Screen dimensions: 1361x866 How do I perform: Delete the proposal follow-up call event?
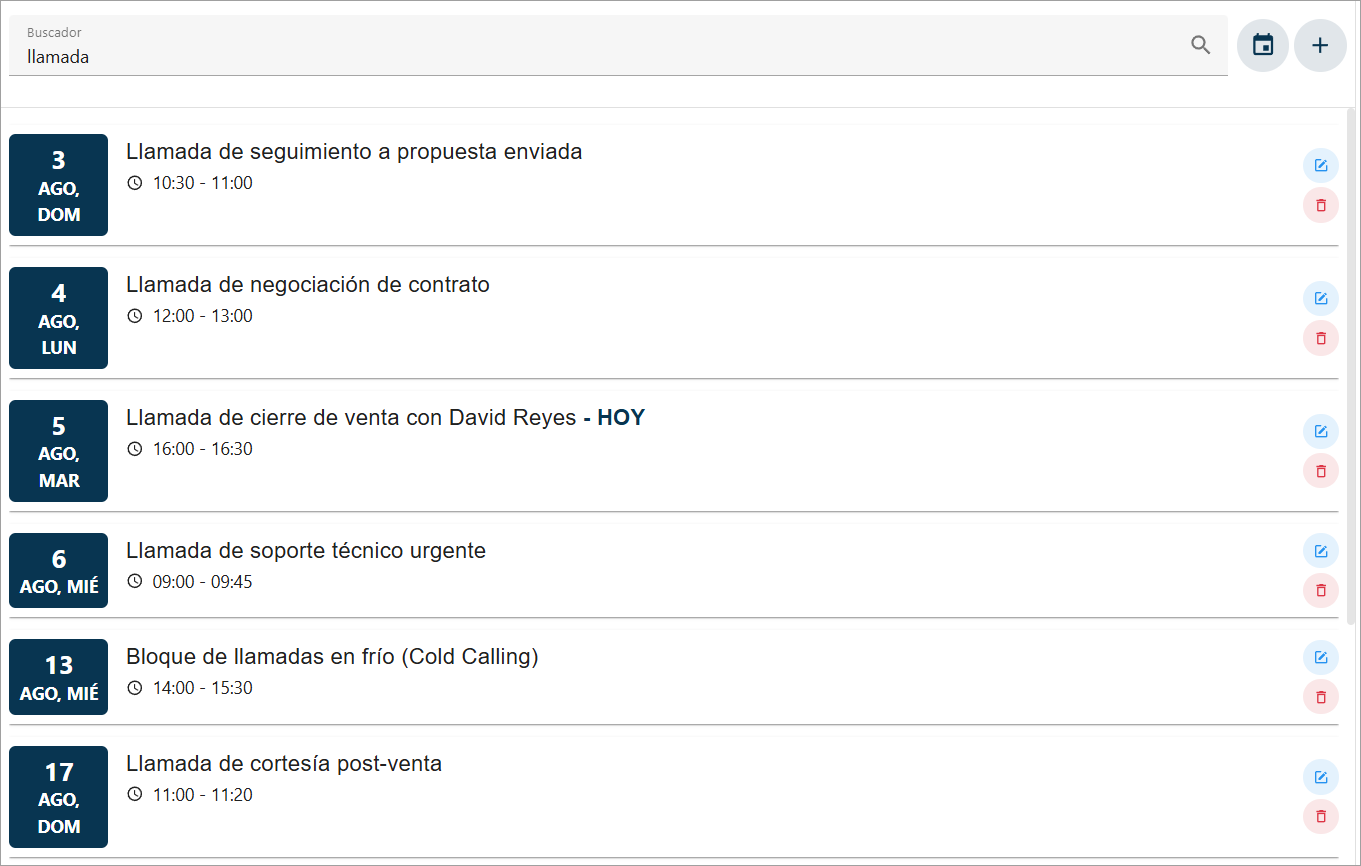point(1320,205)
